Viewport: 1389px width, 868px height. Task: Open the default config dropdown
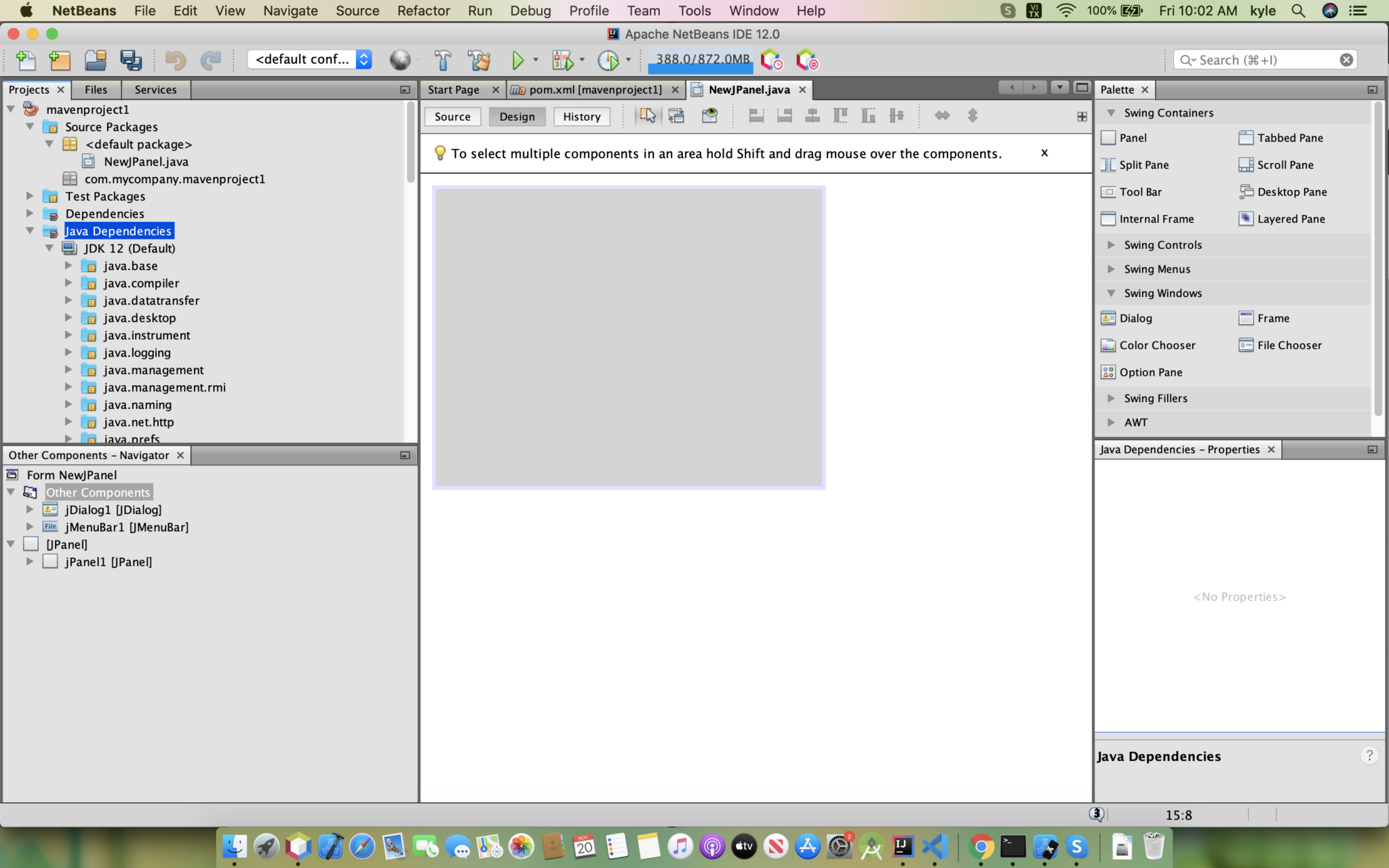point(311,60)
